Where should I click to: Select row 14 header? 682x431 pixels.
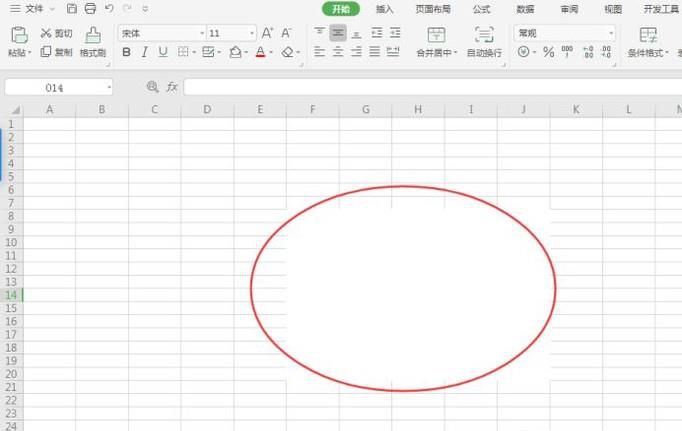coord(11,295)
